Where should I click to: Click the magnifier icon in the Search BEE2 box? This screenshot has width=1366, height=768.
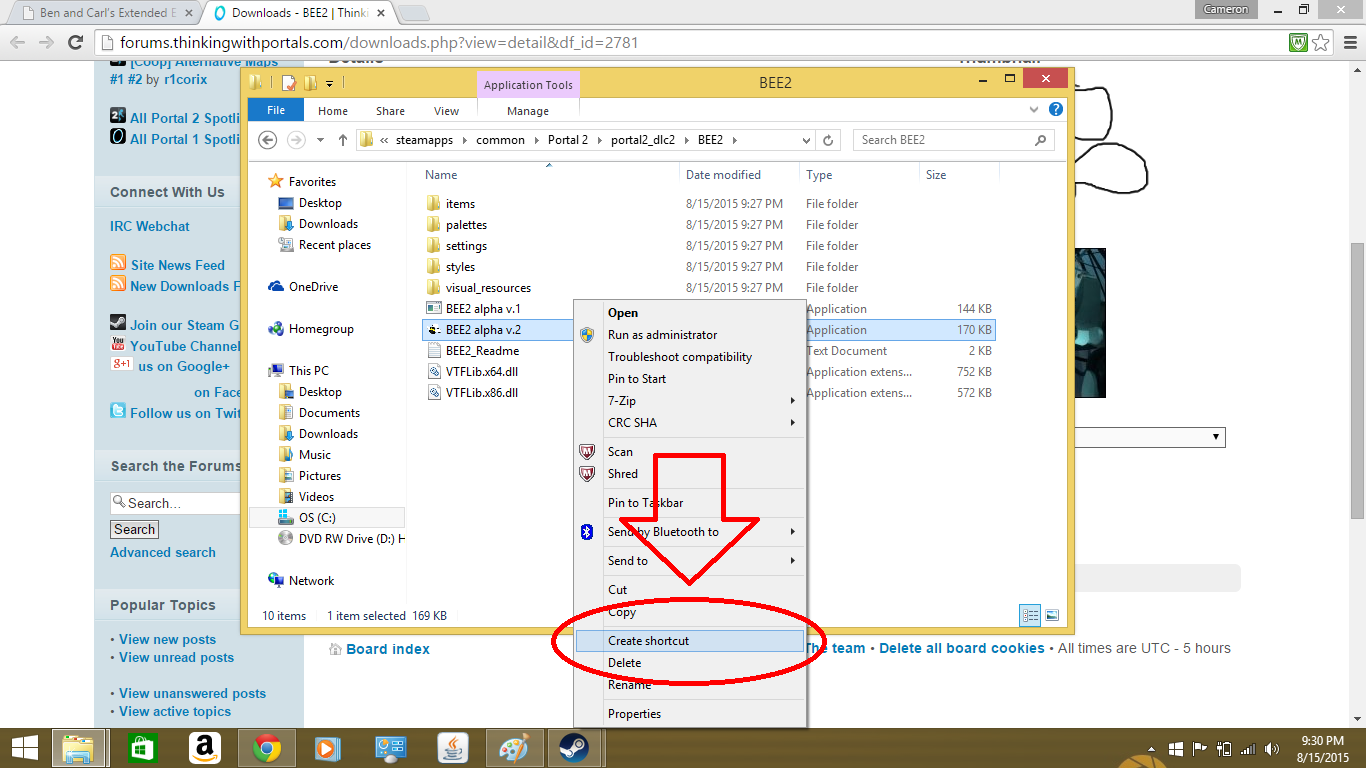click(x=1041, y=140)
